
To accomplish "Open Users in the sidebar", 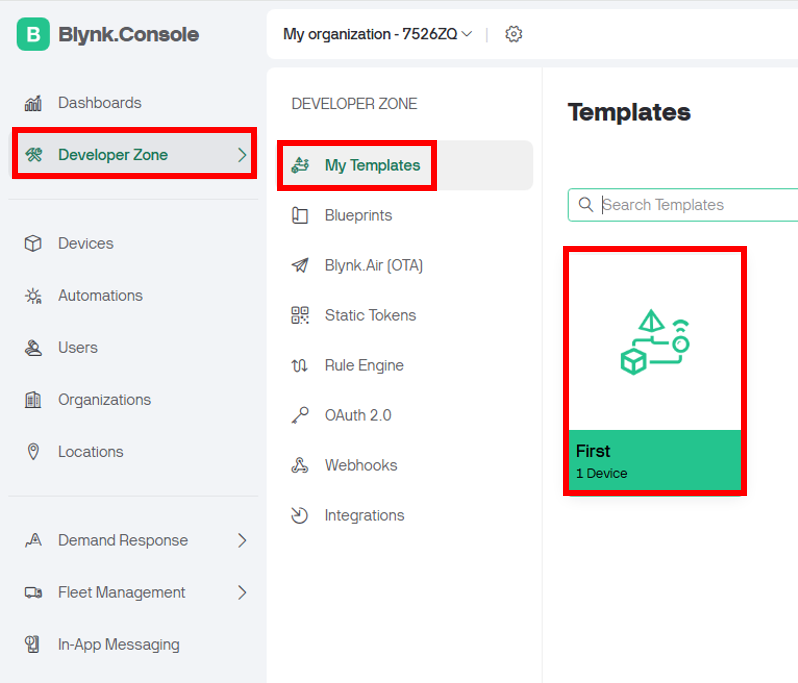I will (x=134, y=348).
